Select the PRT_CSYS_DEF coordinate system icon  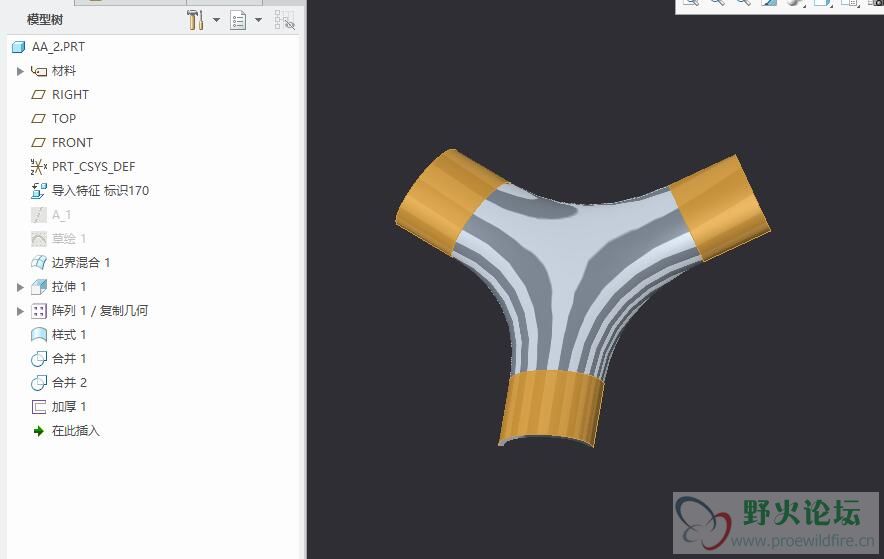click(x=38, y=167)
